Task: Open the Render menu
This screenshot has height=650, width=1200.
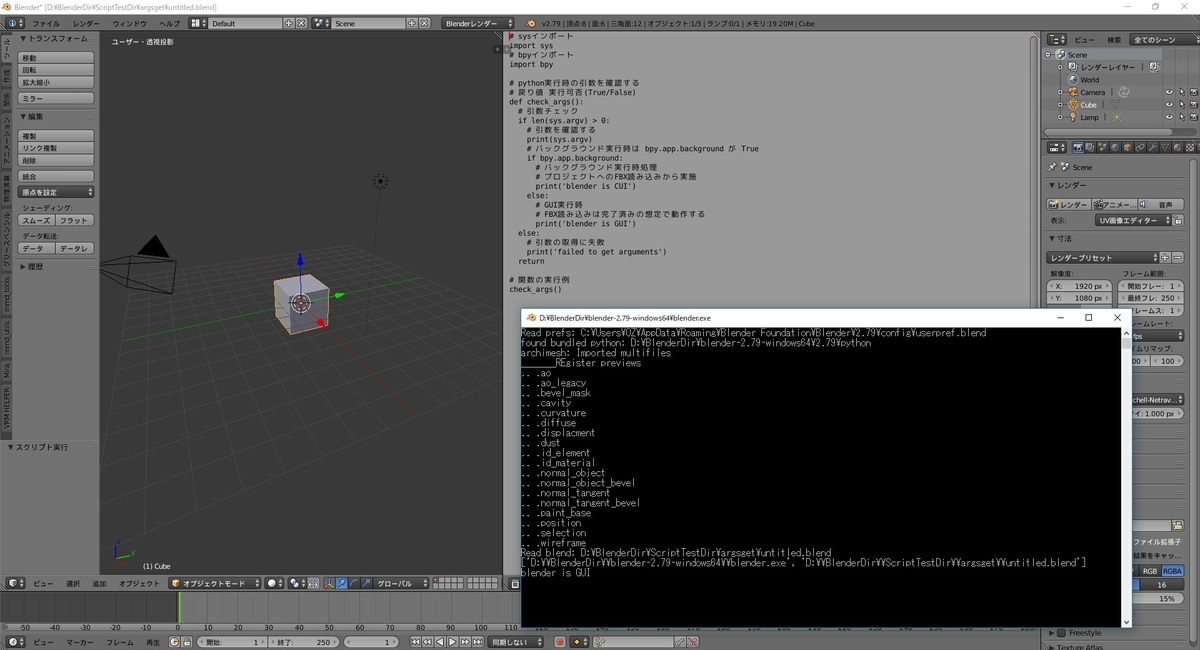Action: [86, 23]
